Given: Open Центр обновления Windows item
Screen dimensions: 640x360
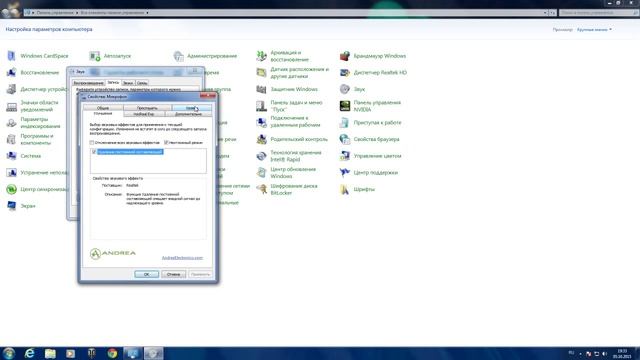Looking at the screenshot, I should [x=287, y=173].
